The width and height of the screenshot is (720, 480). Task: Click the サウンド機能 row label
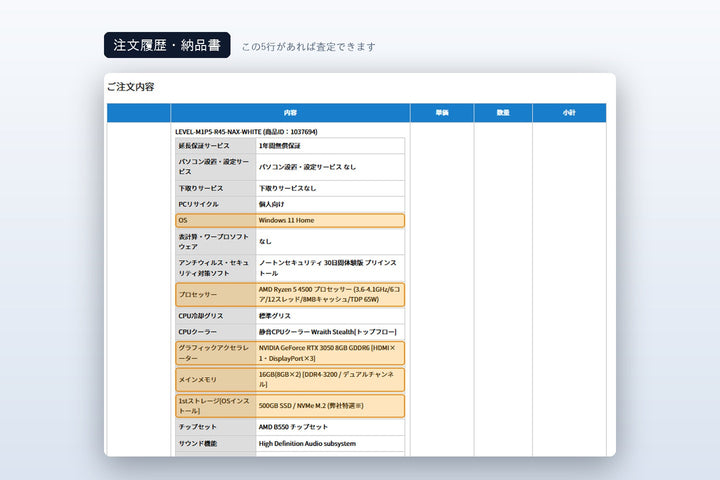tap(197, 444)
